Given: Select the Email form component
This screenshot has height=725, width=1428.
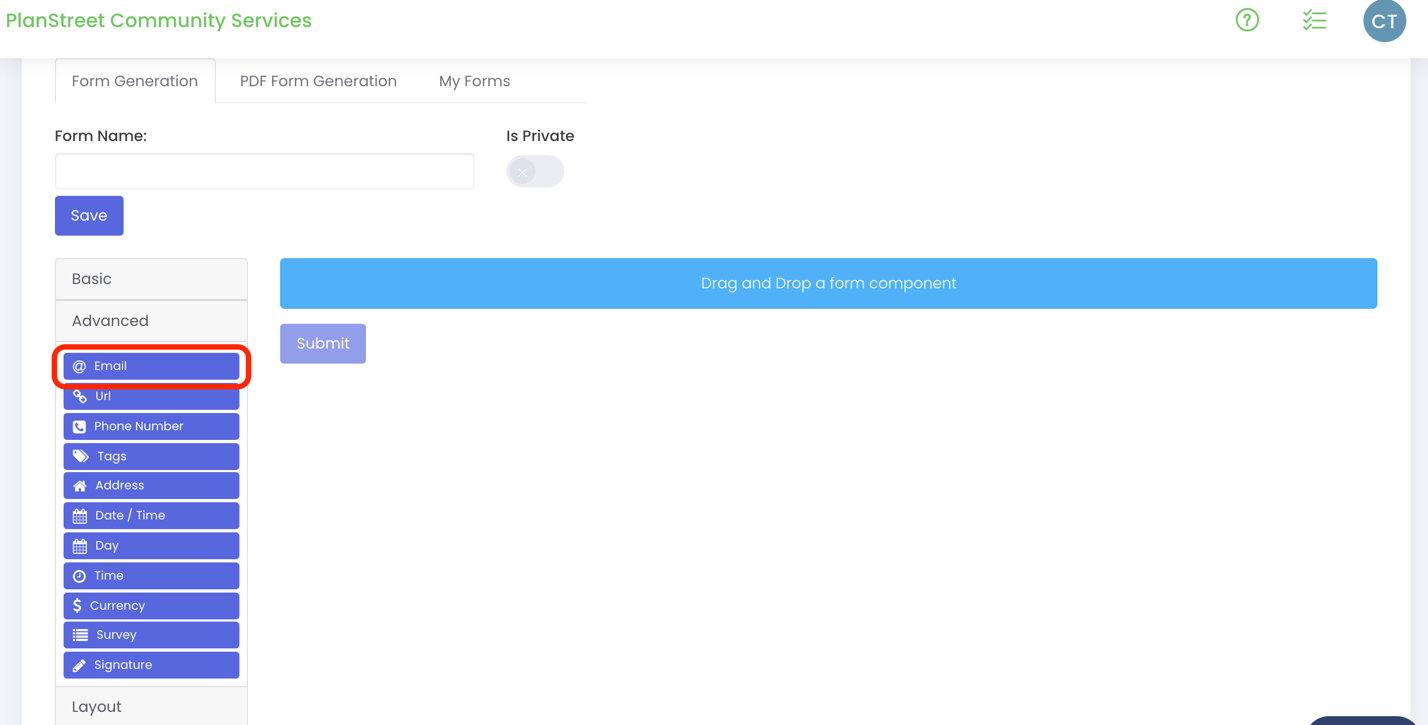Looking at the screenshot, I should point(151,366).
